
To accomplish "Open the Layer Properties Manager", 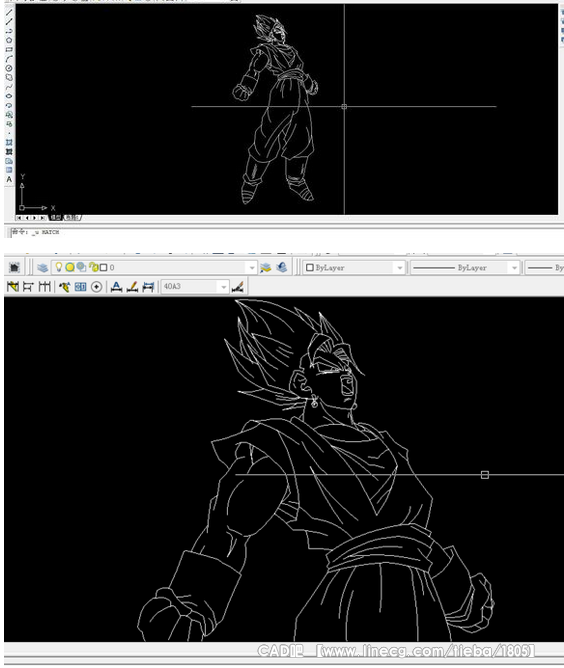I will click(x=42, y=268).
